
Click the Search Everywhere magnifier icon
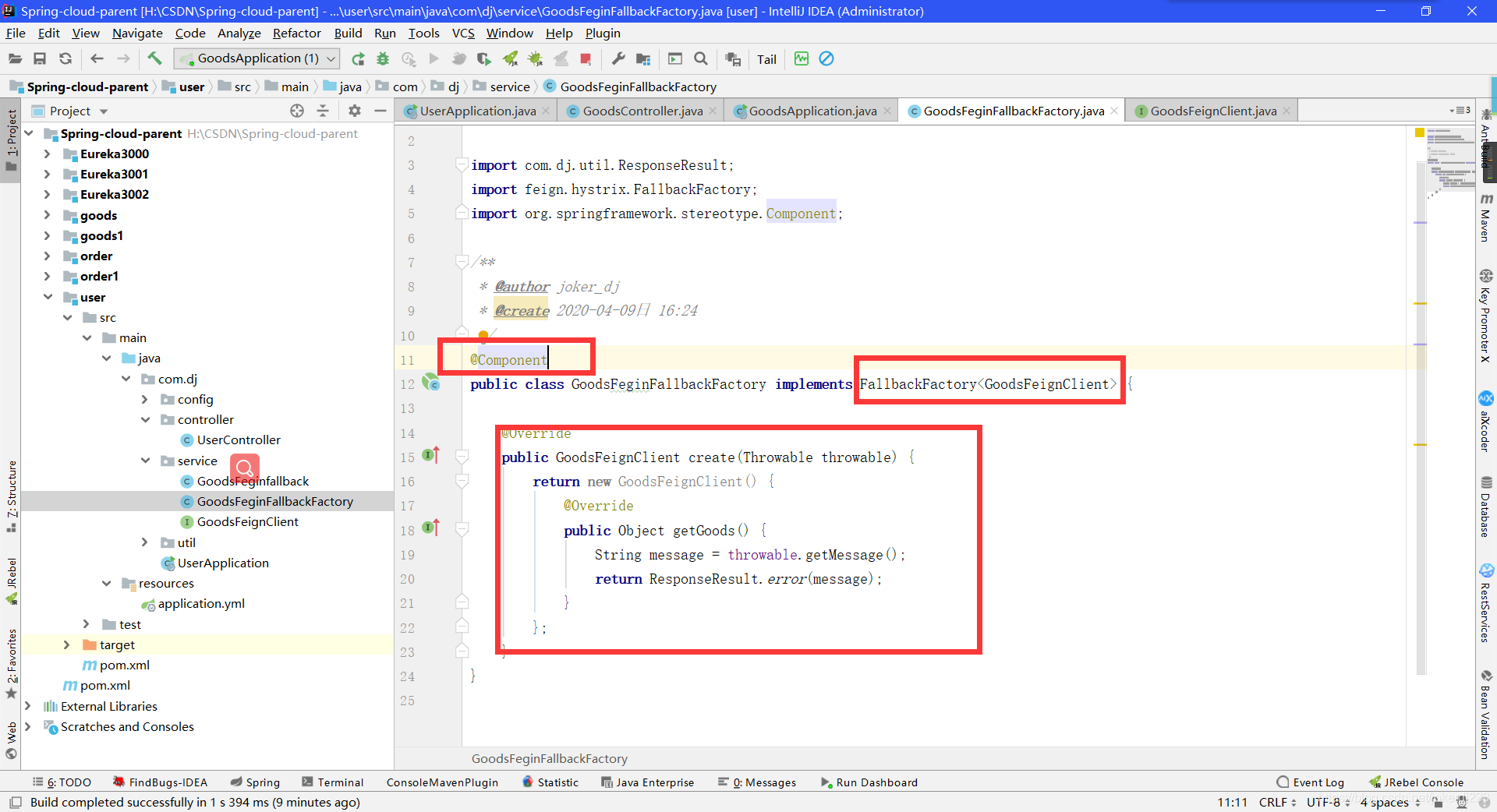(701, 58)
